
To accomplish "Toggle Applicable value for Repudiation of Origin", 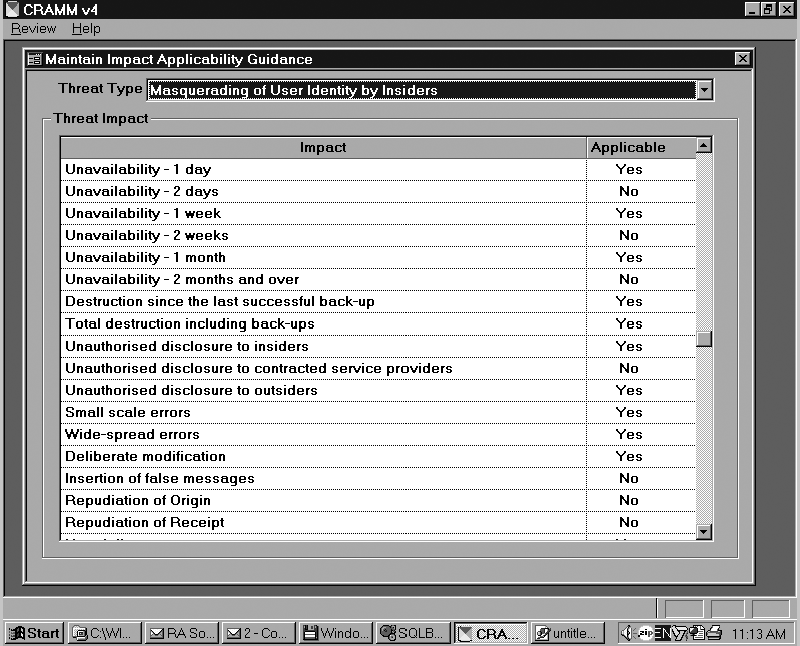I will (x=628, y=500).
